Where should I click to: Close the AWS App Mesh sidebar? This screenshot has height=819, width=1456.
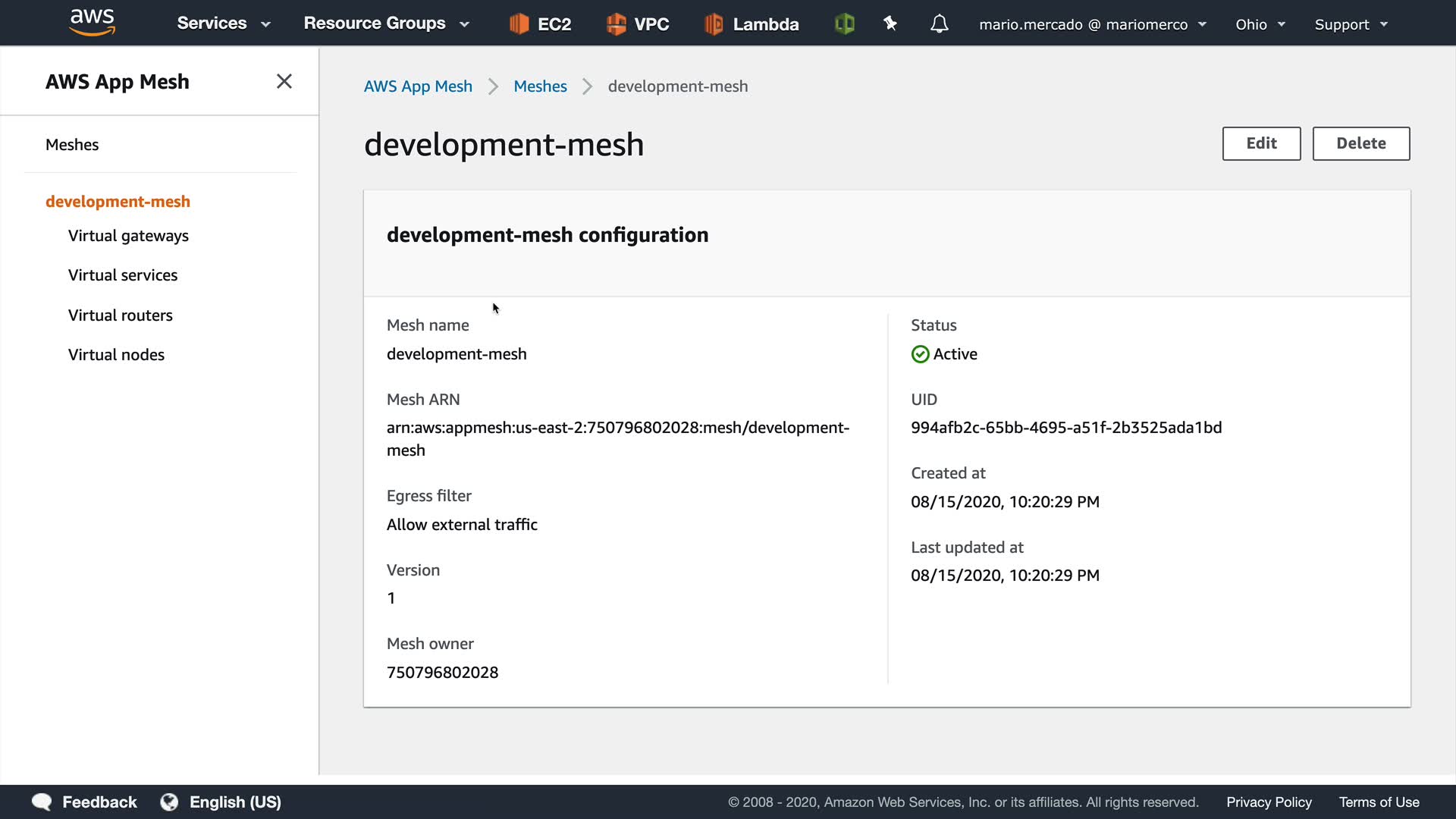(x=284, y=81)
